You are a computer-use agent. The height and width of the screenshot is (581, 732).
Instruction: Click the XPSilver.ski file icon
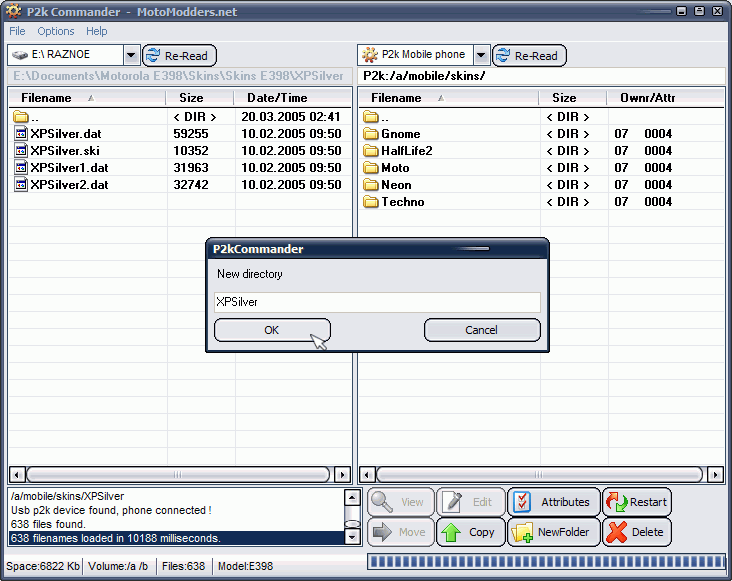[21, 151]
